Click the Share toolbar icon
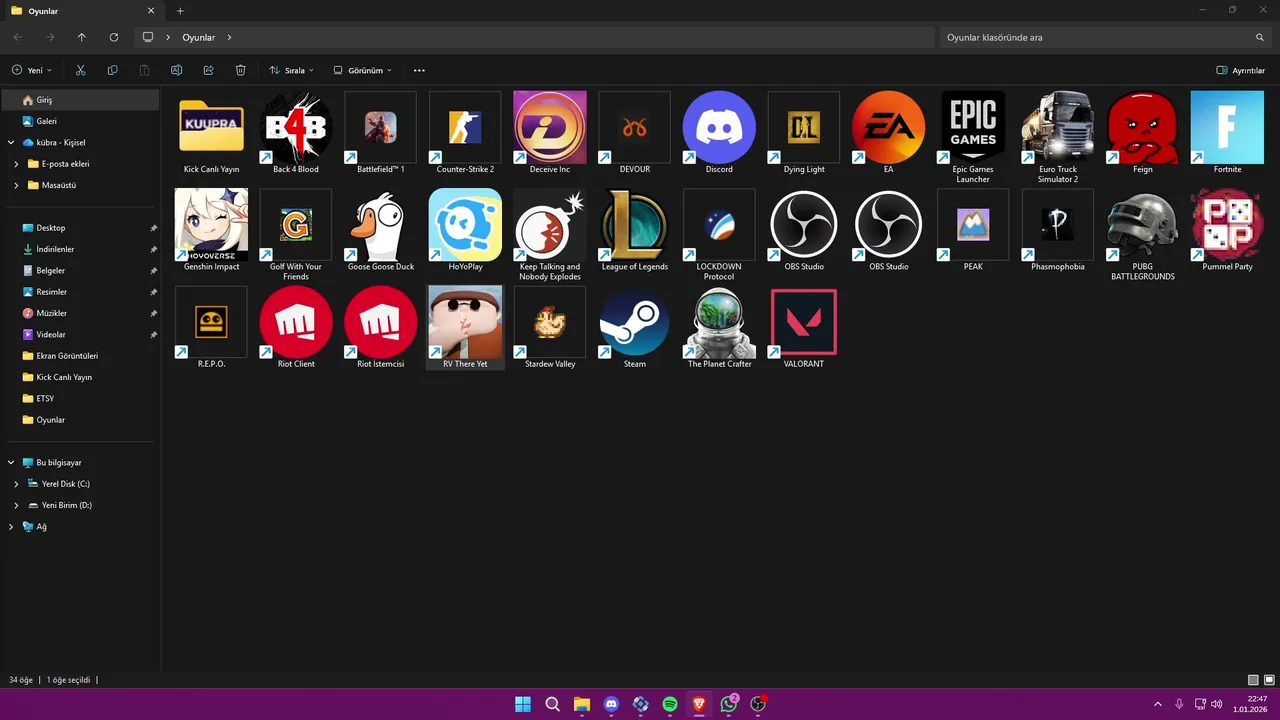 pyautogui.click(x=208, y=70)
